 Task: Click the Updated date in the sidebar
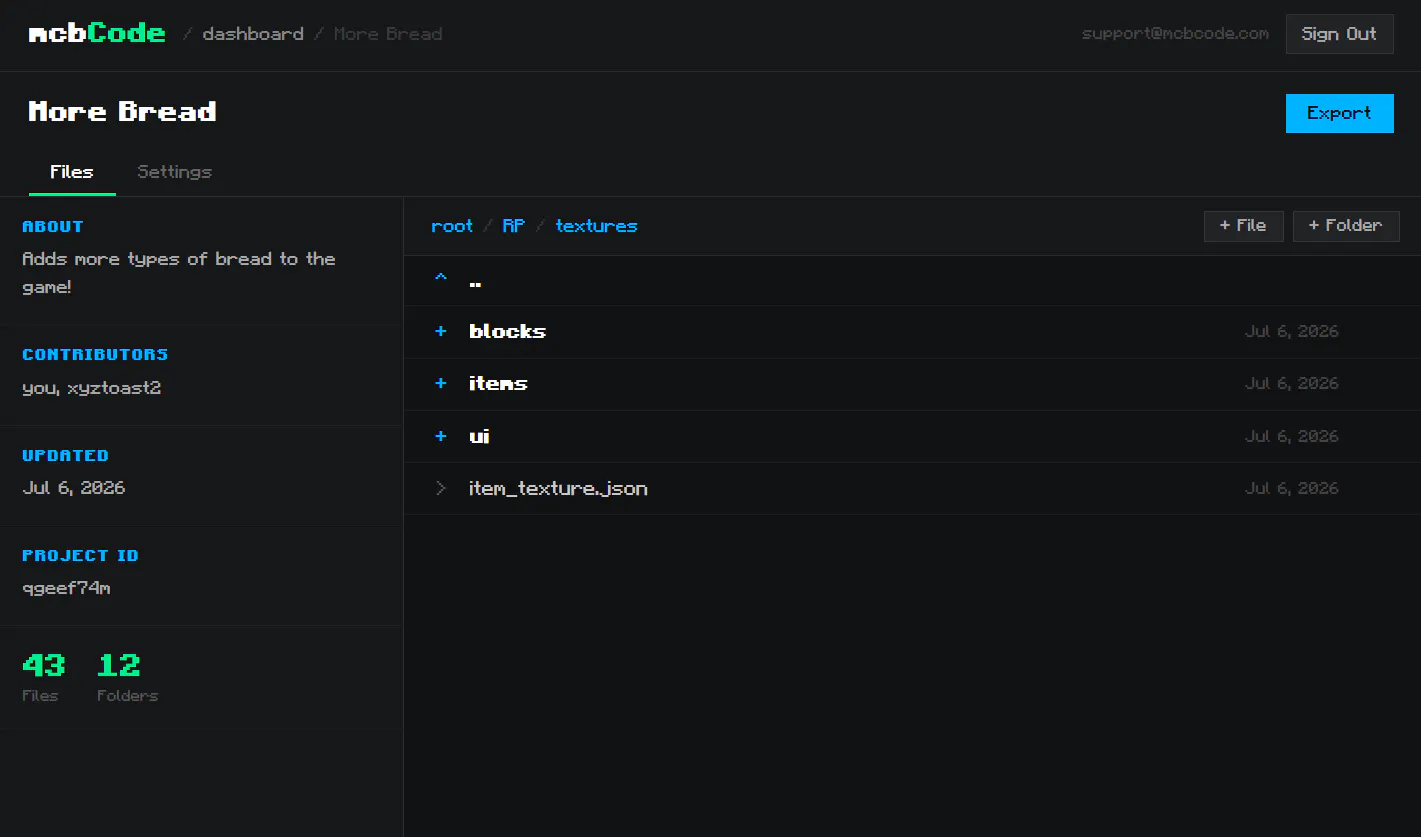[73, 488]
